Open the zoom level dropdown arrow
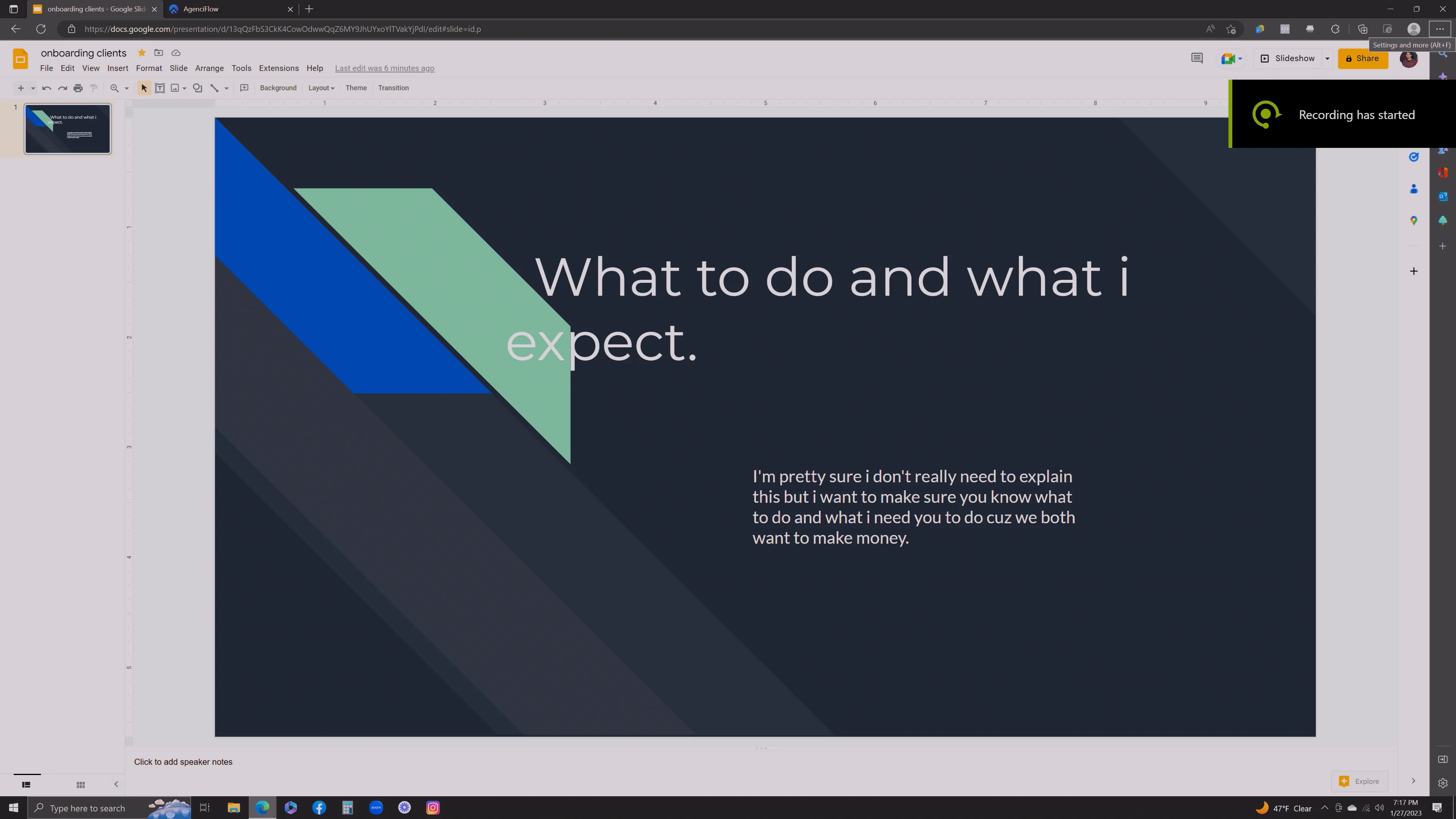Image resolution: width=1456 pixels, height=819 pixels. tap(127, 88)
